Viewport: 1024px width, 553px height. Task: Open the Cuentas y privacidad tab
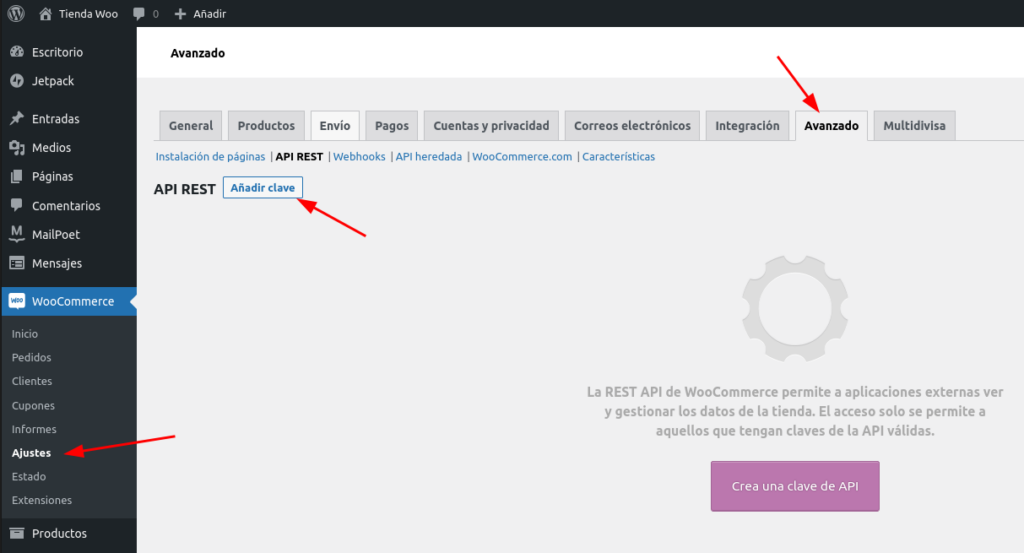[x=491, y=126]
